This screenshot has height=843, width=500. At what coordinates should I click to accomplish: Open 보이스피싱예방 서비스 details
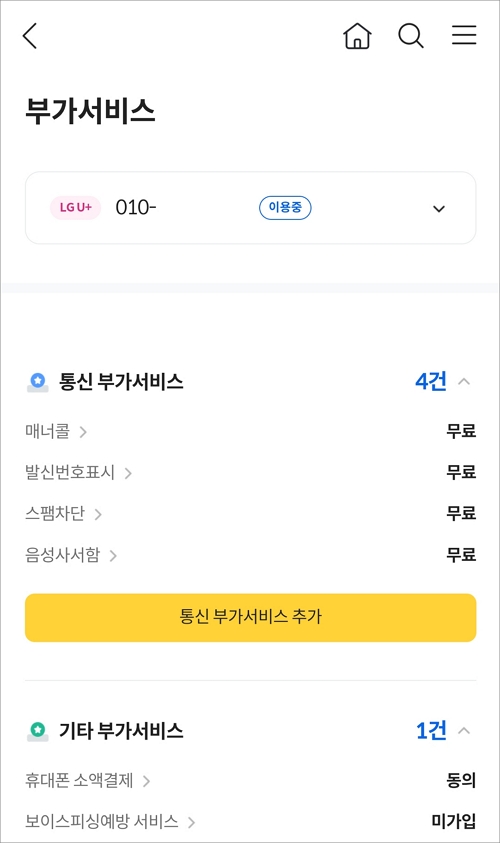[x=110, y=821]
